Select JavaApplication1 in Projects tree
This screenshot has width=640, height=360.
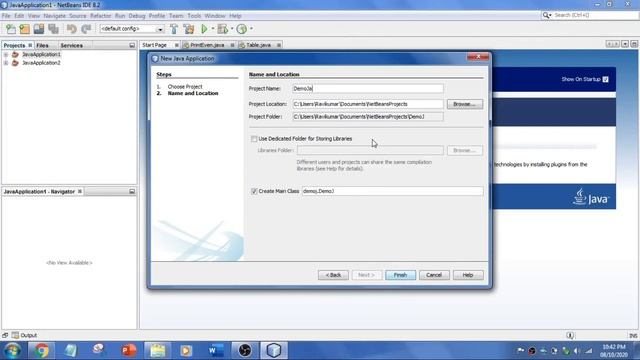click(x=41, y=54)
